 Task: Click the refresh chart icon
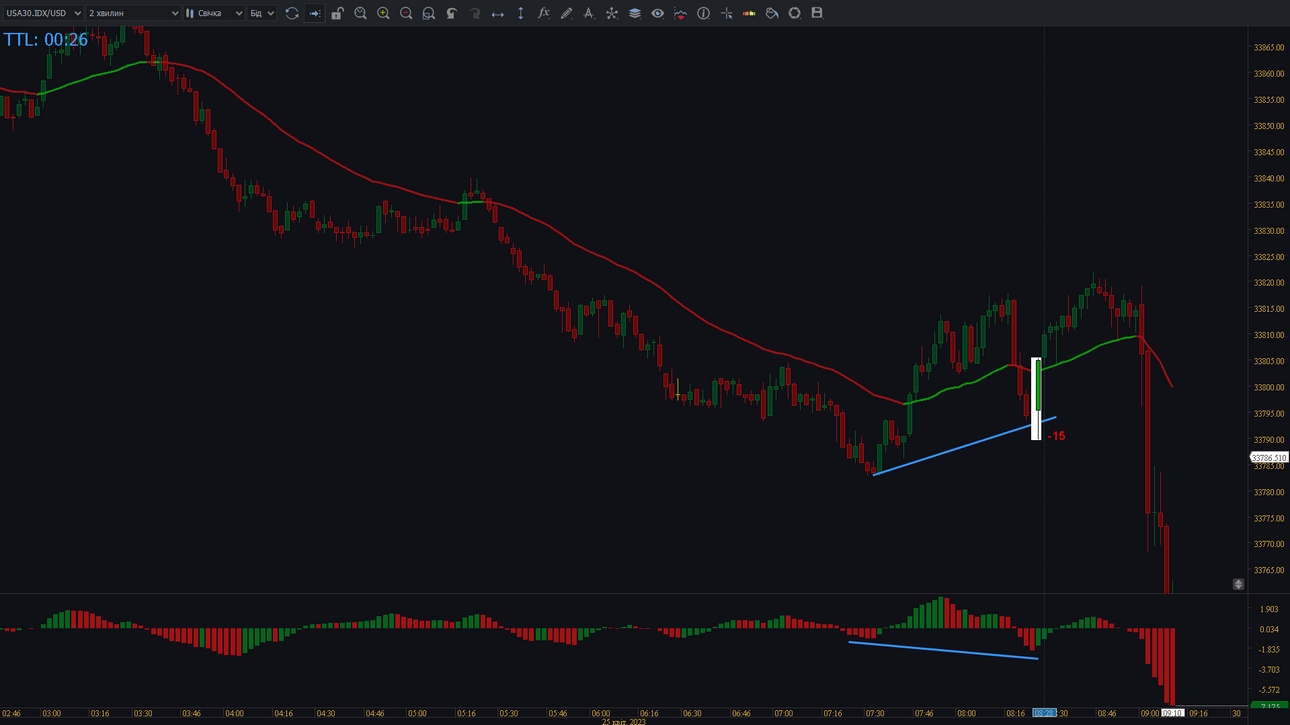292,13
